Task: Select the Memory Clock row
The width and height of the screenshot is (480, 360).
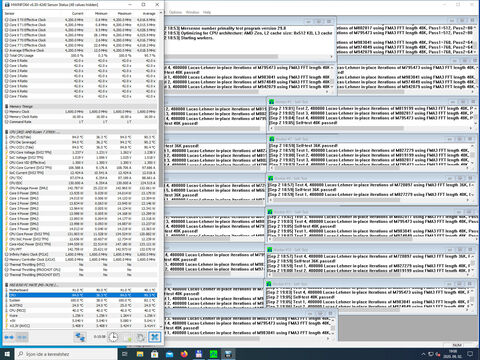Action: (80, 112)
